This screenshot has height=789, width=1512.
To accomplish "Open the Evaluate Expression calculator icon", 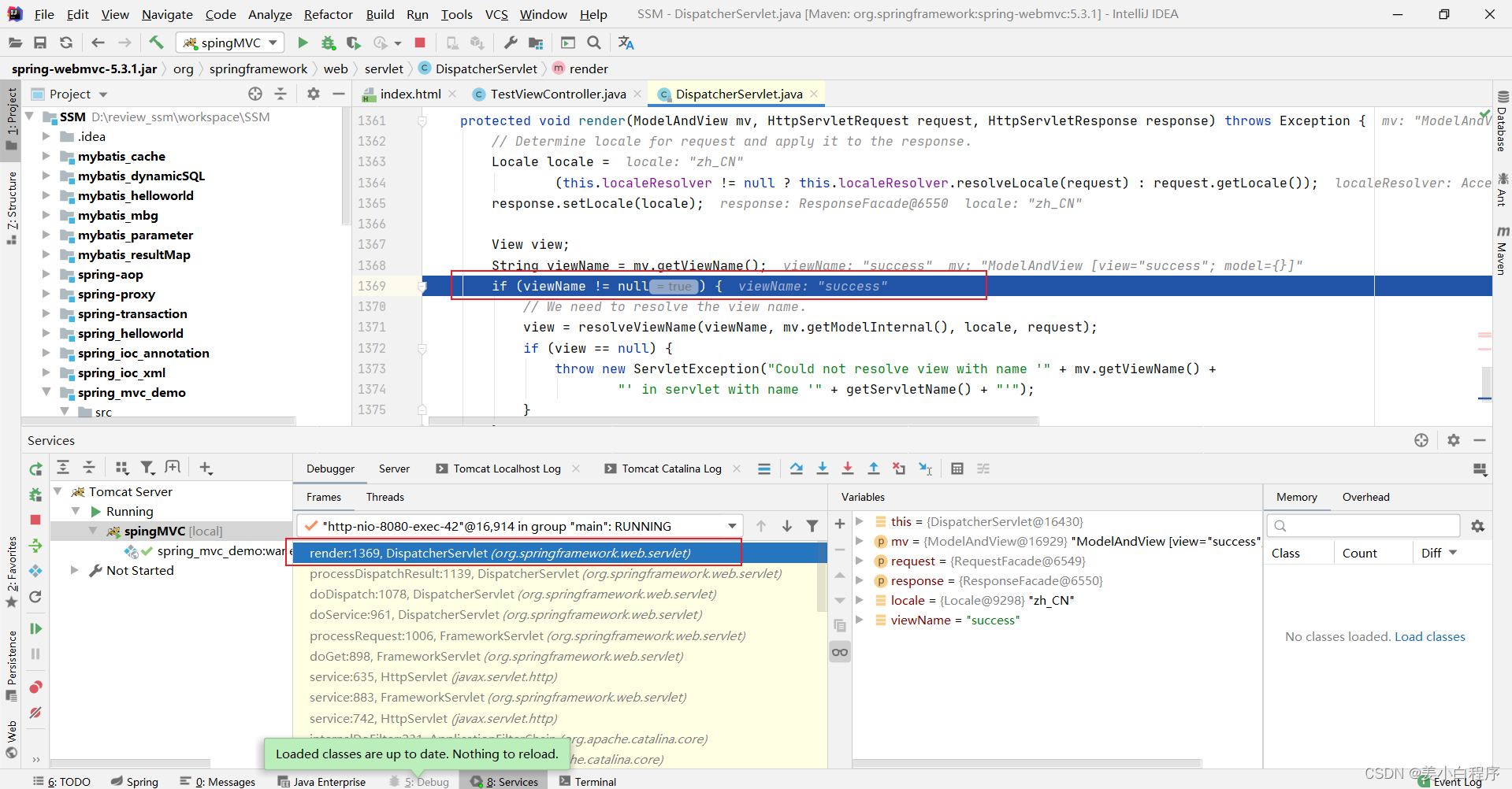I will click(x=957, y=469).
